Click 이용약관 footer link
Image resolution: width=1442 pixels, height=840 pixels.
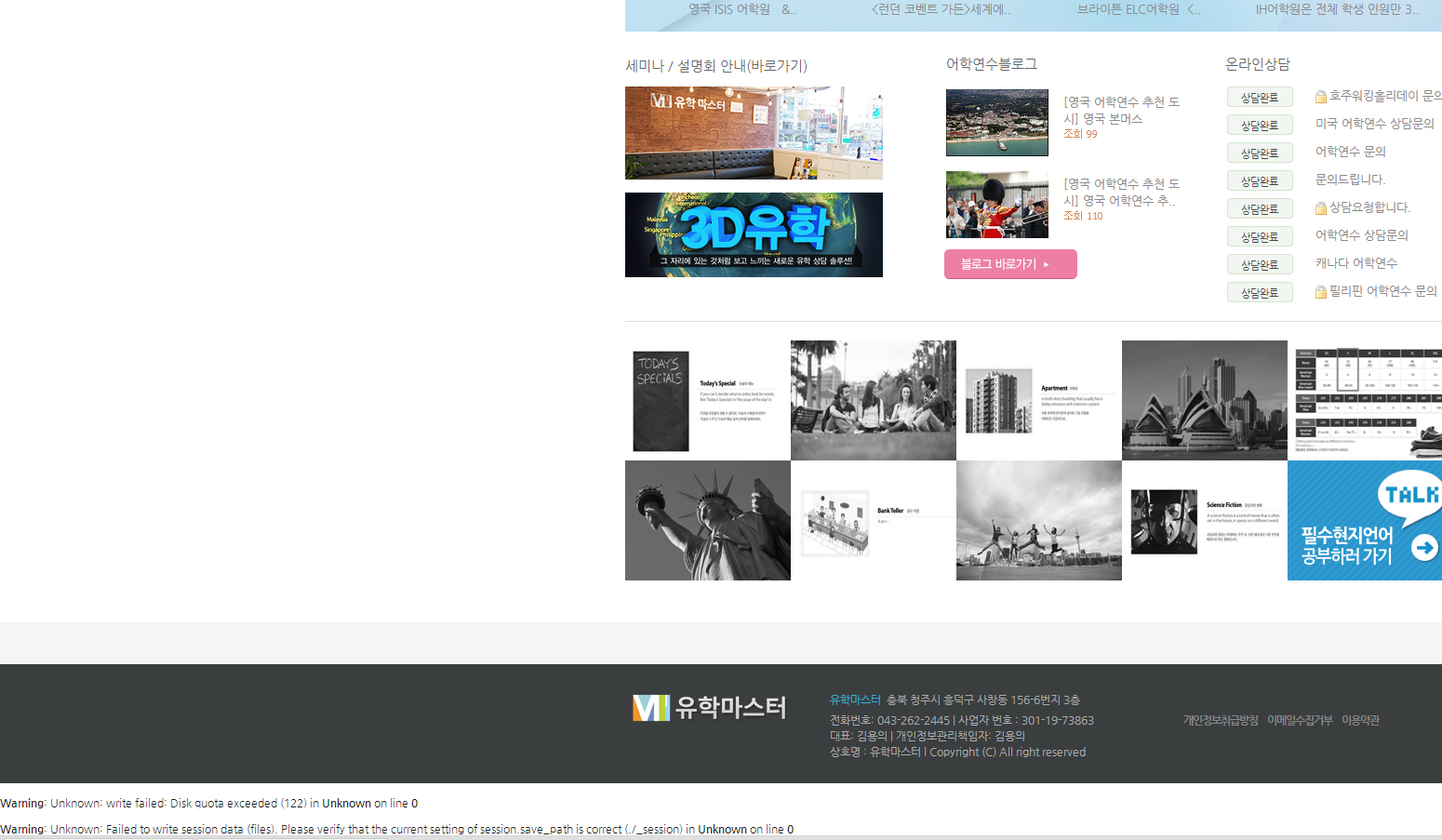click(1360, 720)
